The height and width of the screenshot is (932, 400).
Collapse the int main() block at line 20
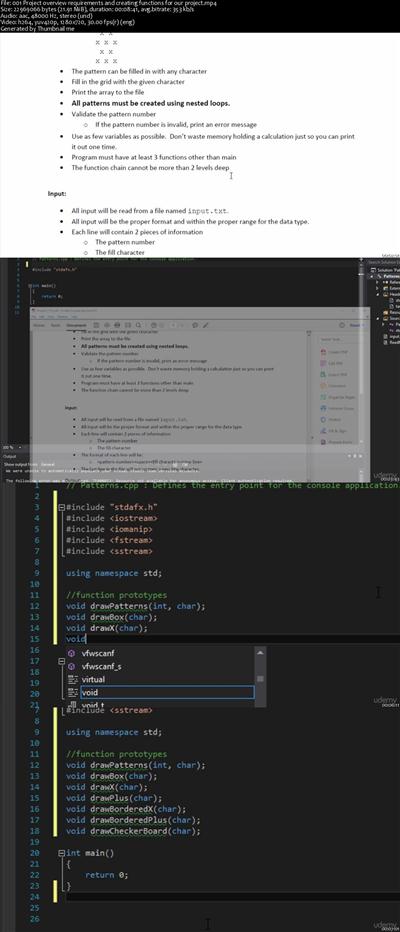click(61, 852)
